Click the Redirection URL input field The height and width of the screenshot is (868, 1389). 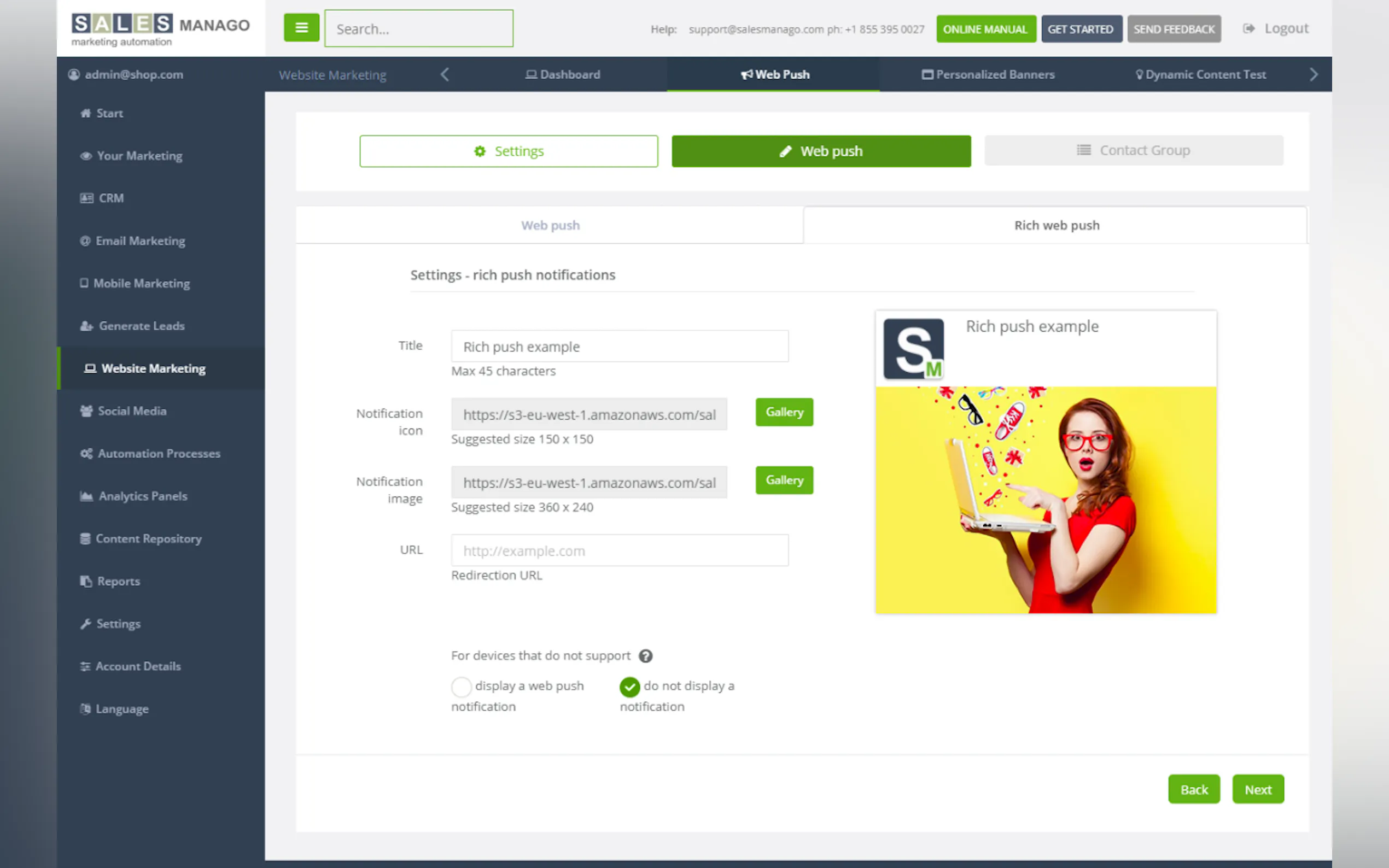tap(619, 550)
